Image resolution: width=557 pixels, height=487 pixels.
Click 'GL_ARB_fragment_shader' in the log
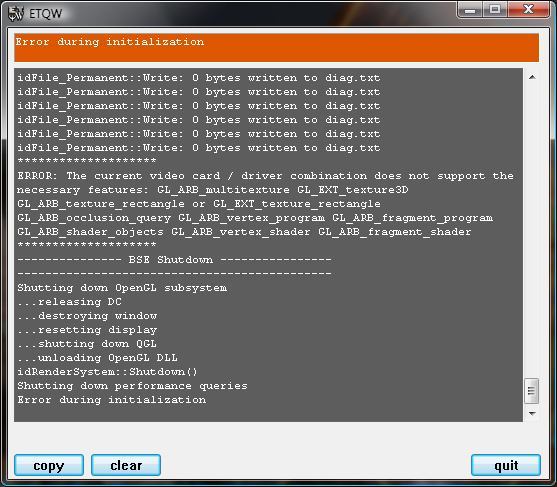coord(394,232)
